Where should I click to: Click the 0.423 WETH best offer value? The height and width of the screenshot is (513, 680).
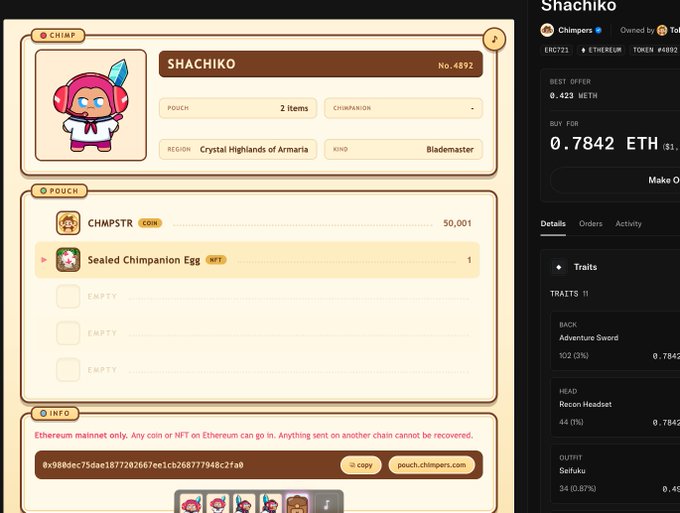573,95
